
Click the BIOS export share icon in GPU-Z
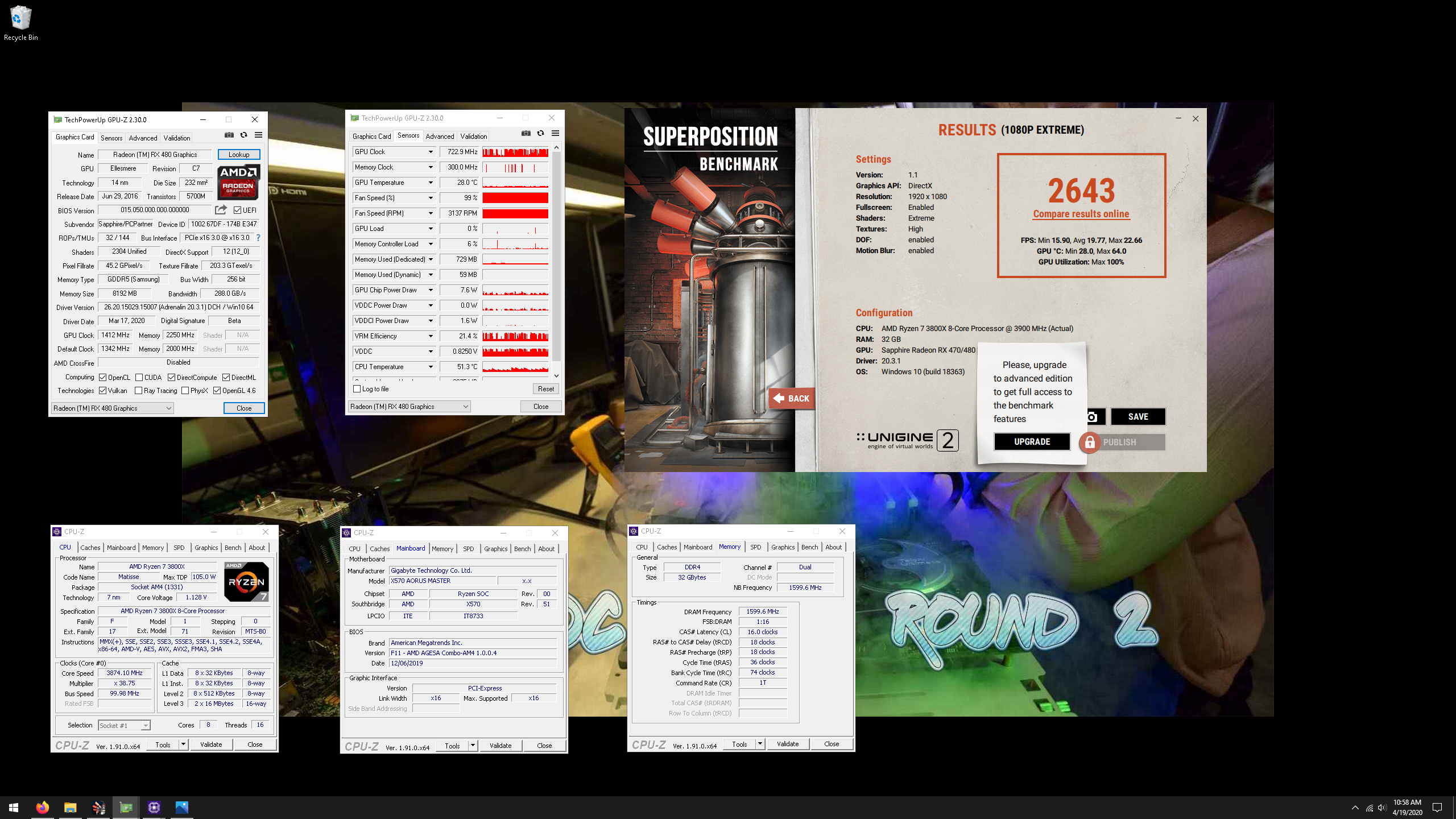click(221, 210)
